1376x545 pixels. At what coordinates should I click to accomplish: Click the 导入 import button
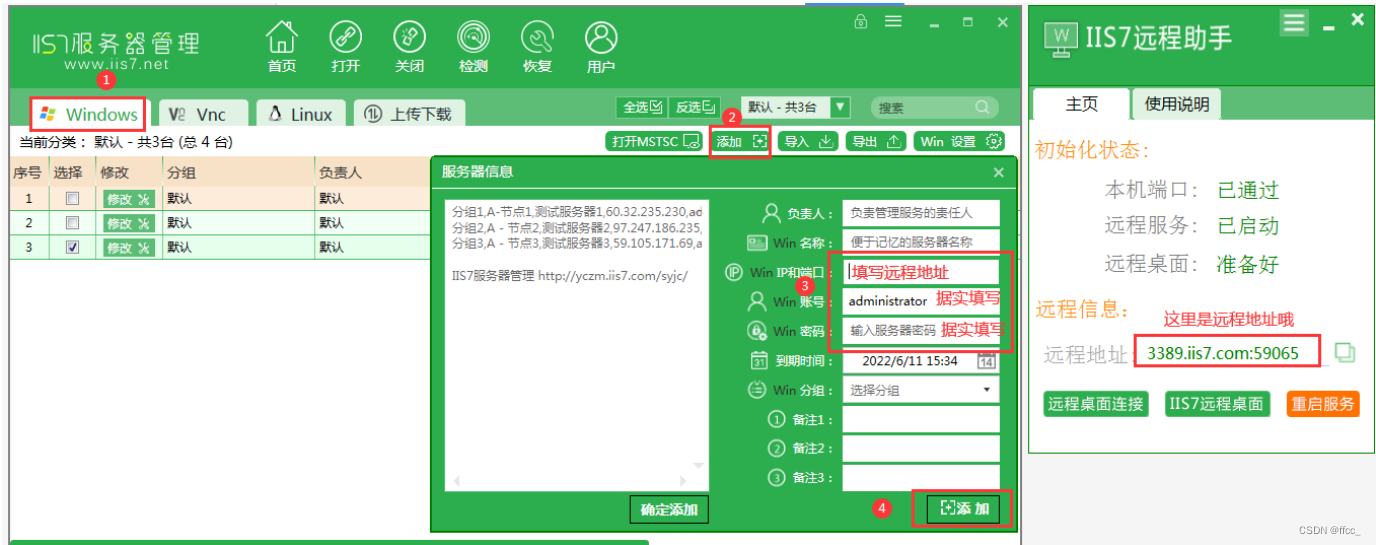(808, 141)
